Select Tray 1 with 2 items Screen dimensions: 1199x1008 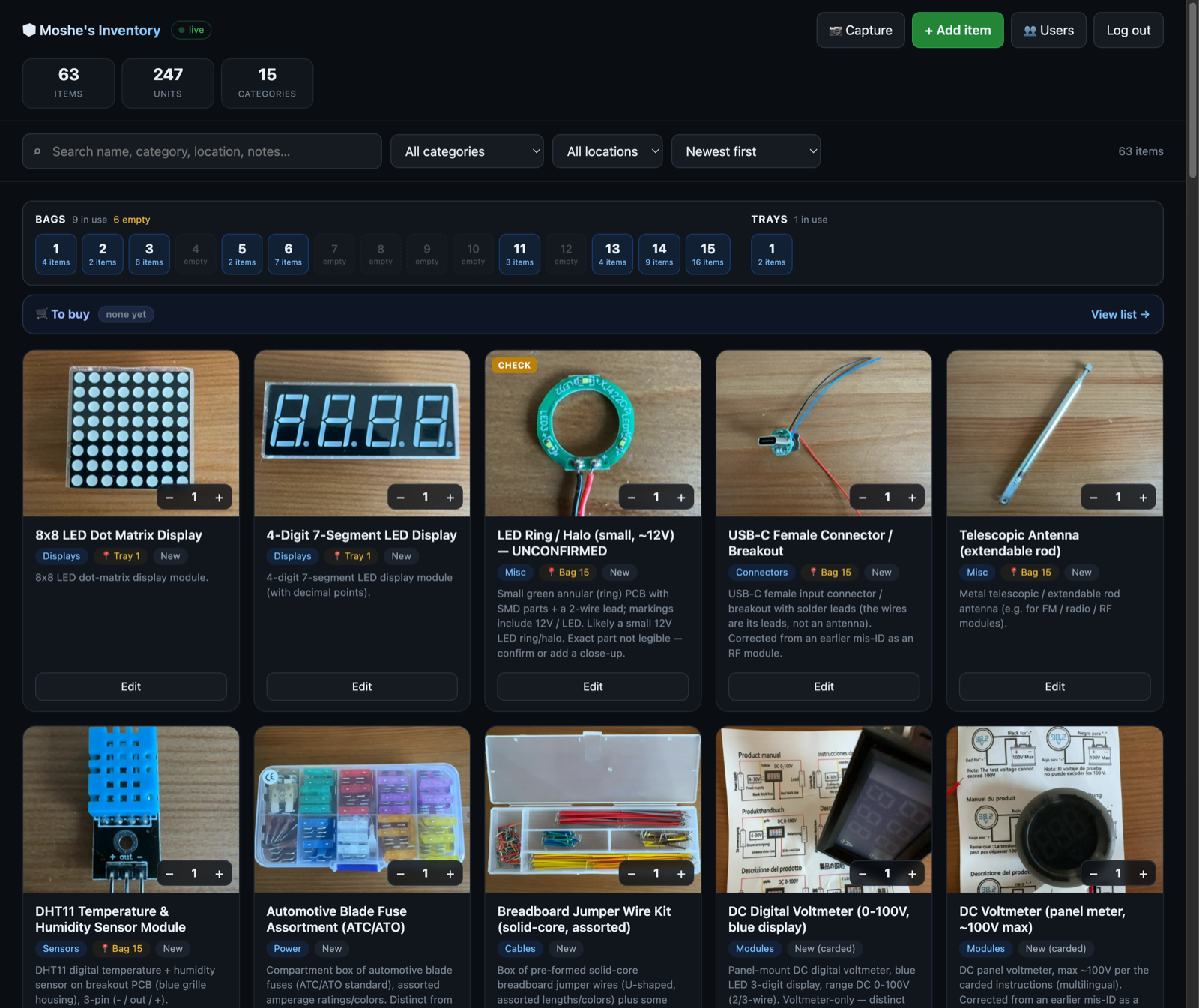pyautogui.click(x=772, y=254)
